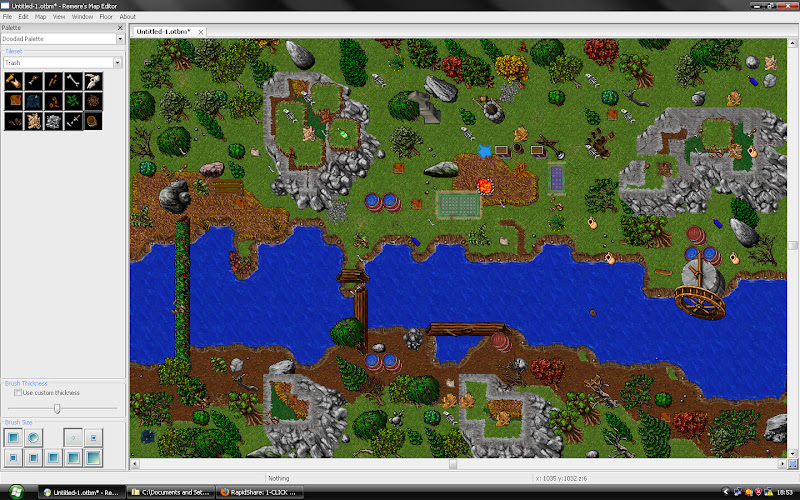Open the Window menu

point(82,17)
